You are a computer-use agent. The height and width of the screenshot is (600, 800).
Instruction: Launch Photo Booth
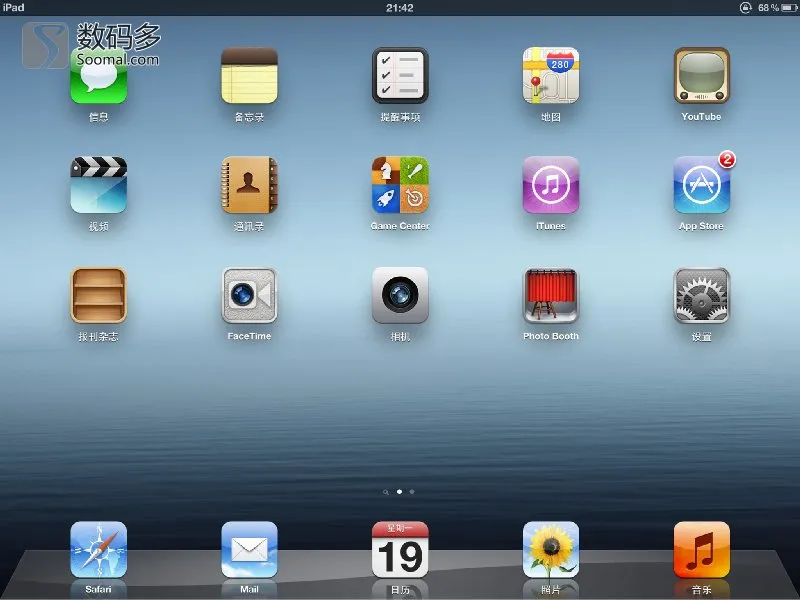click(551, 295)
